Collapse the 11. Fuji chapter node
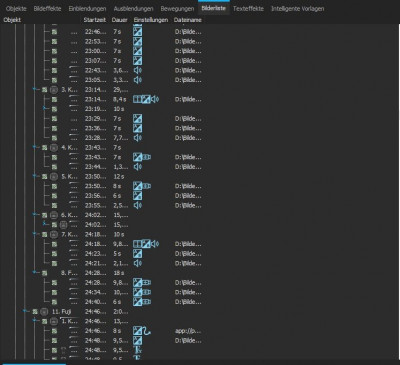The width and height of the screenshot is (400, 365). (25, 312)
